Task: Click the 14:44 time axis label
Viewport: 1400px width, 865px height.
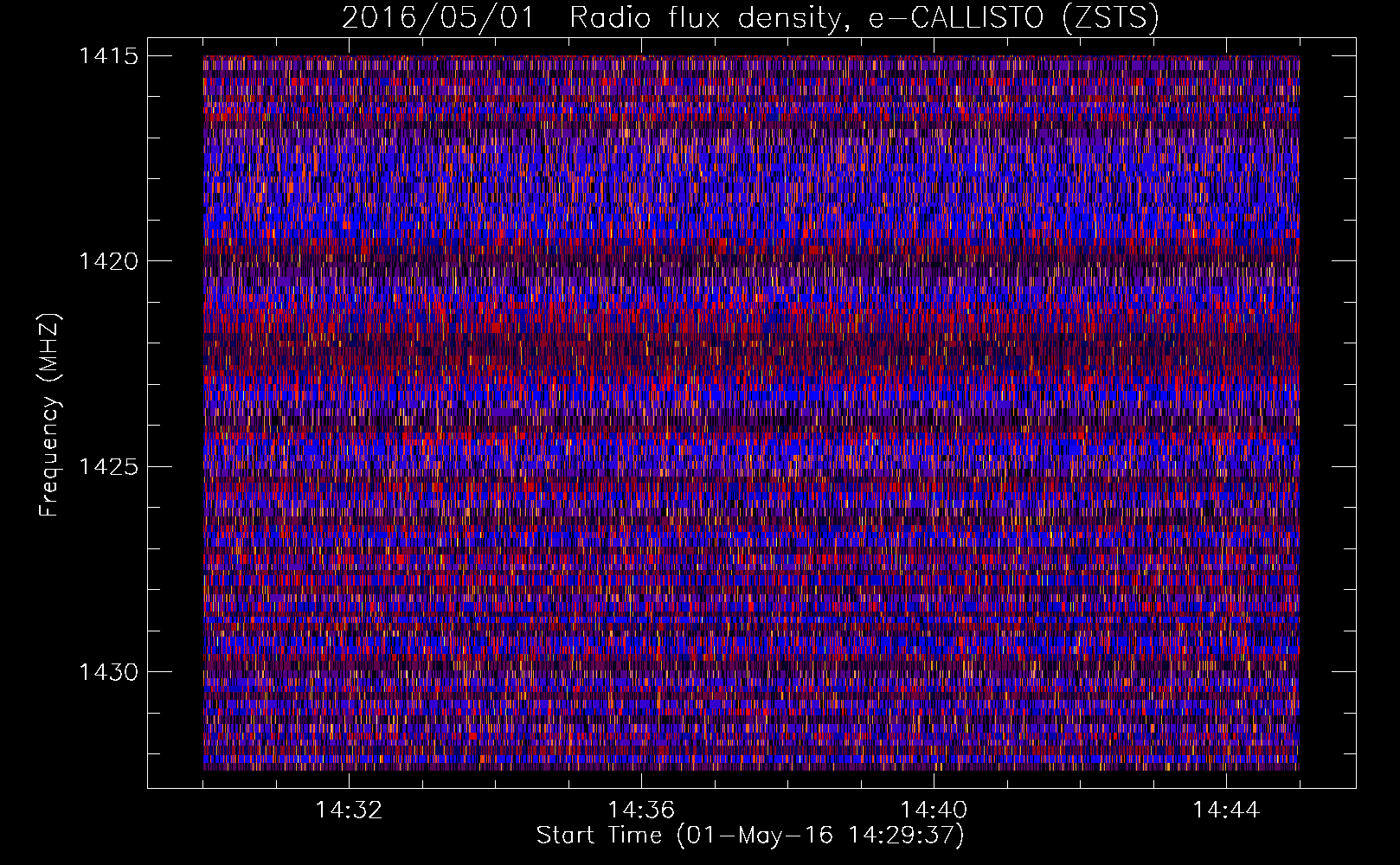Action: [1226, 811]
